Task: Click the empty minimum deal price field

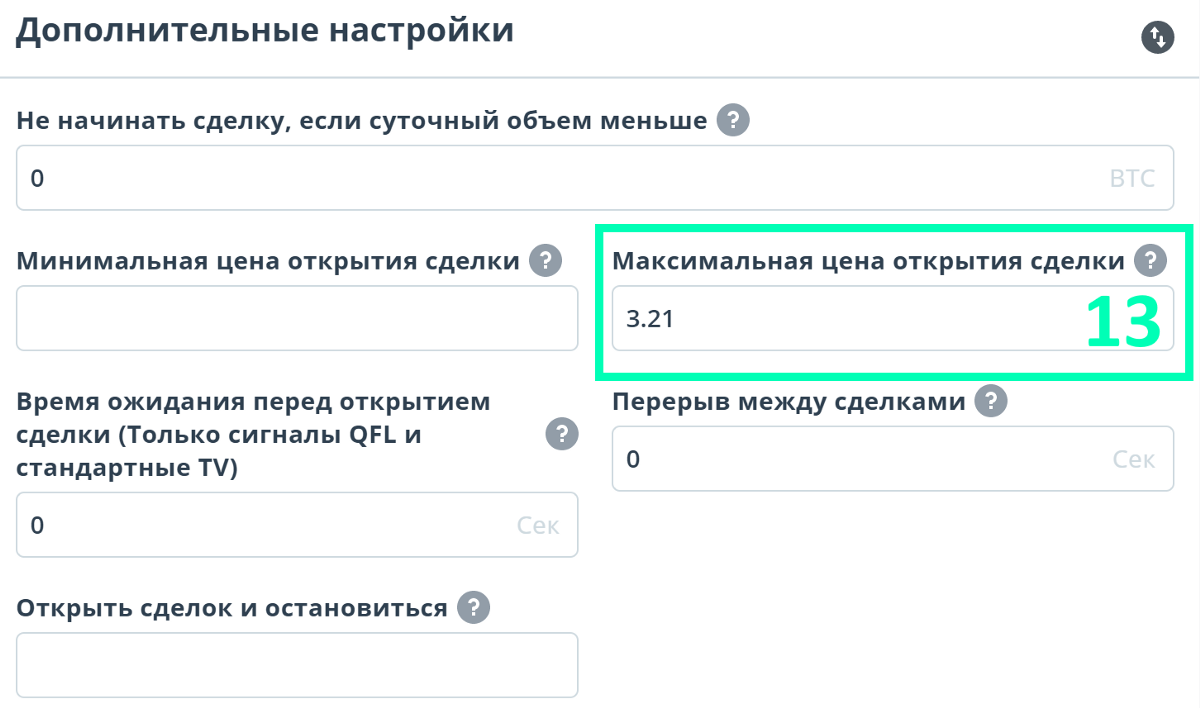Action: [x=297, y=318]
